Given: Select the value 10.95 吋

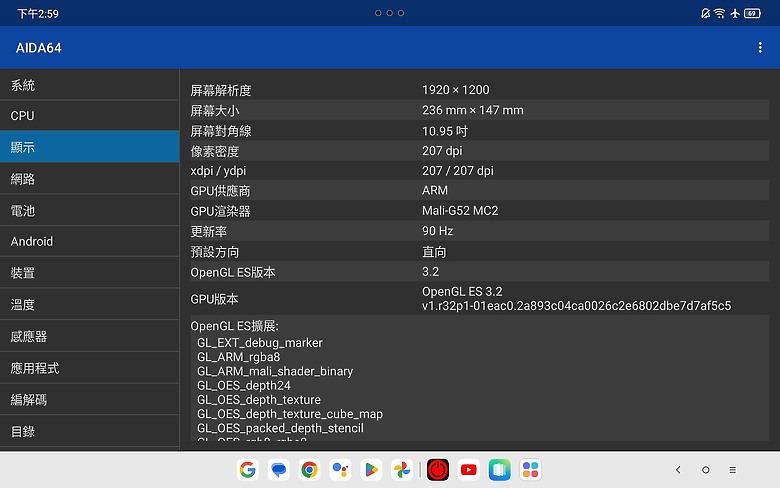Looking at the screenshot, I should coord(445,131).
